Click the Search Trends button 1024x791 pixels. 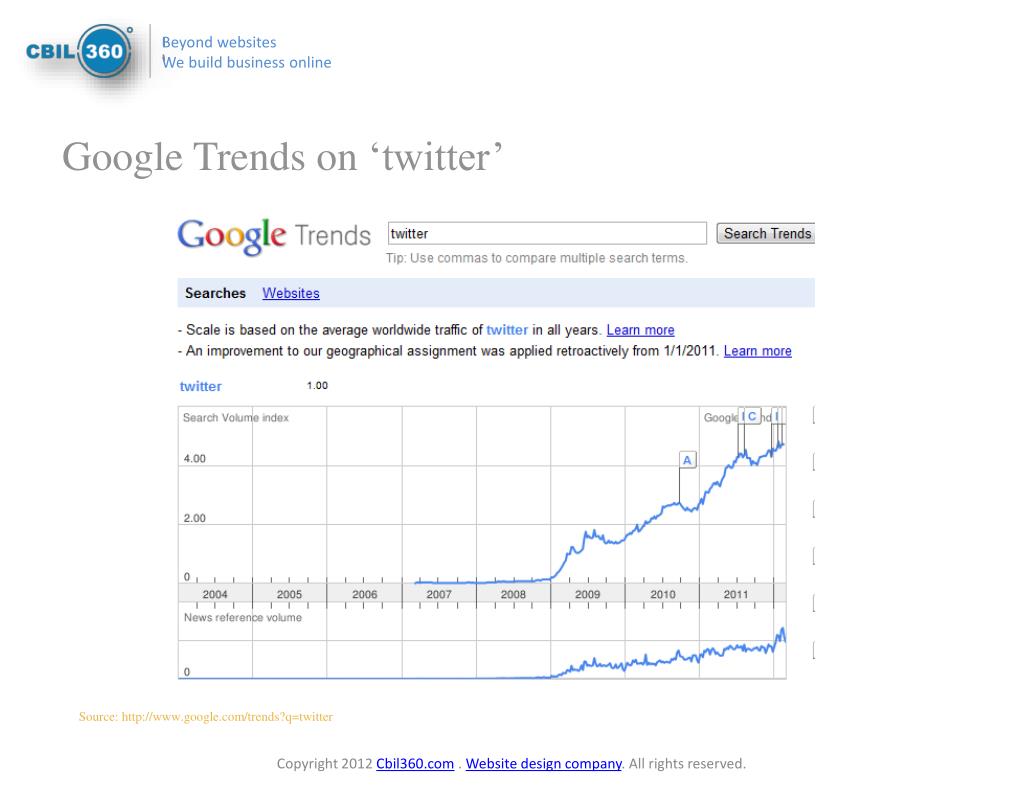766,233
